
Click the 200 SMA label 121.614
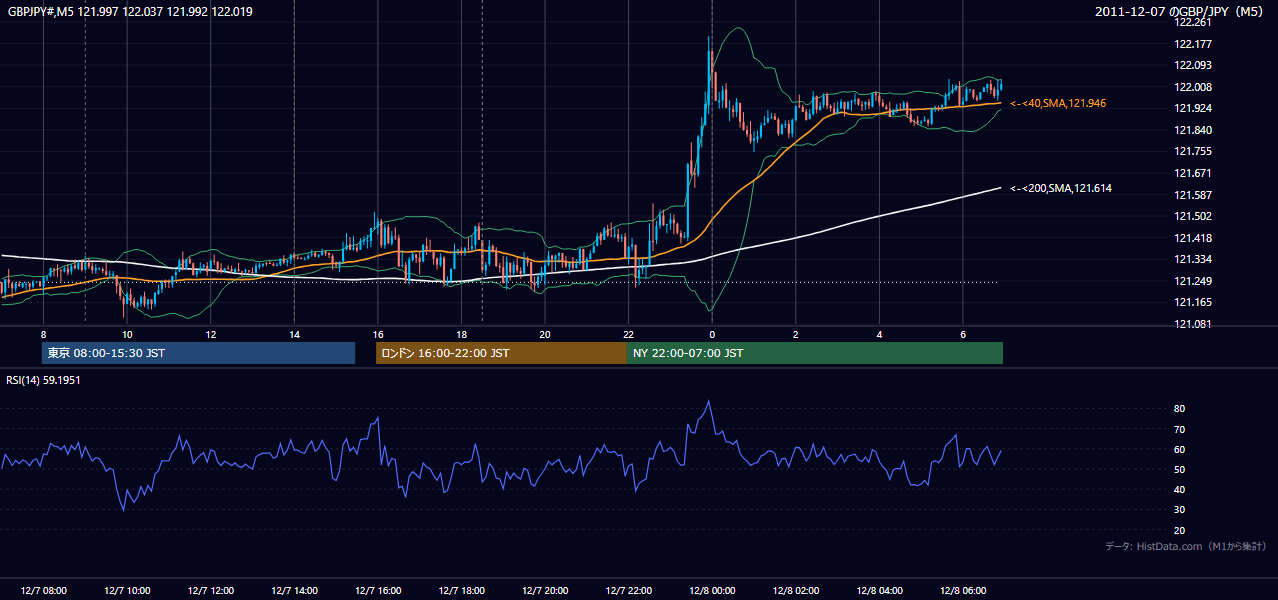click(1061, 188)
